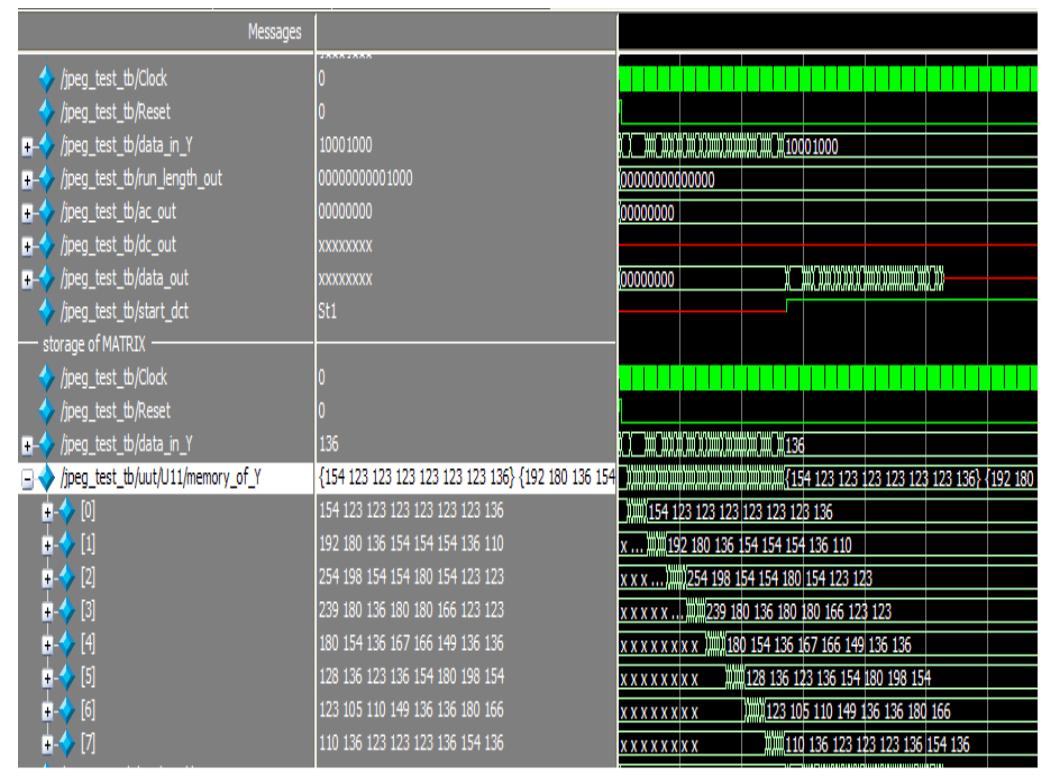Collapse the memory_of_Y array
The width and height of the screenshot is (1047, 780).
pyautogui.click(x=27, y=479)
